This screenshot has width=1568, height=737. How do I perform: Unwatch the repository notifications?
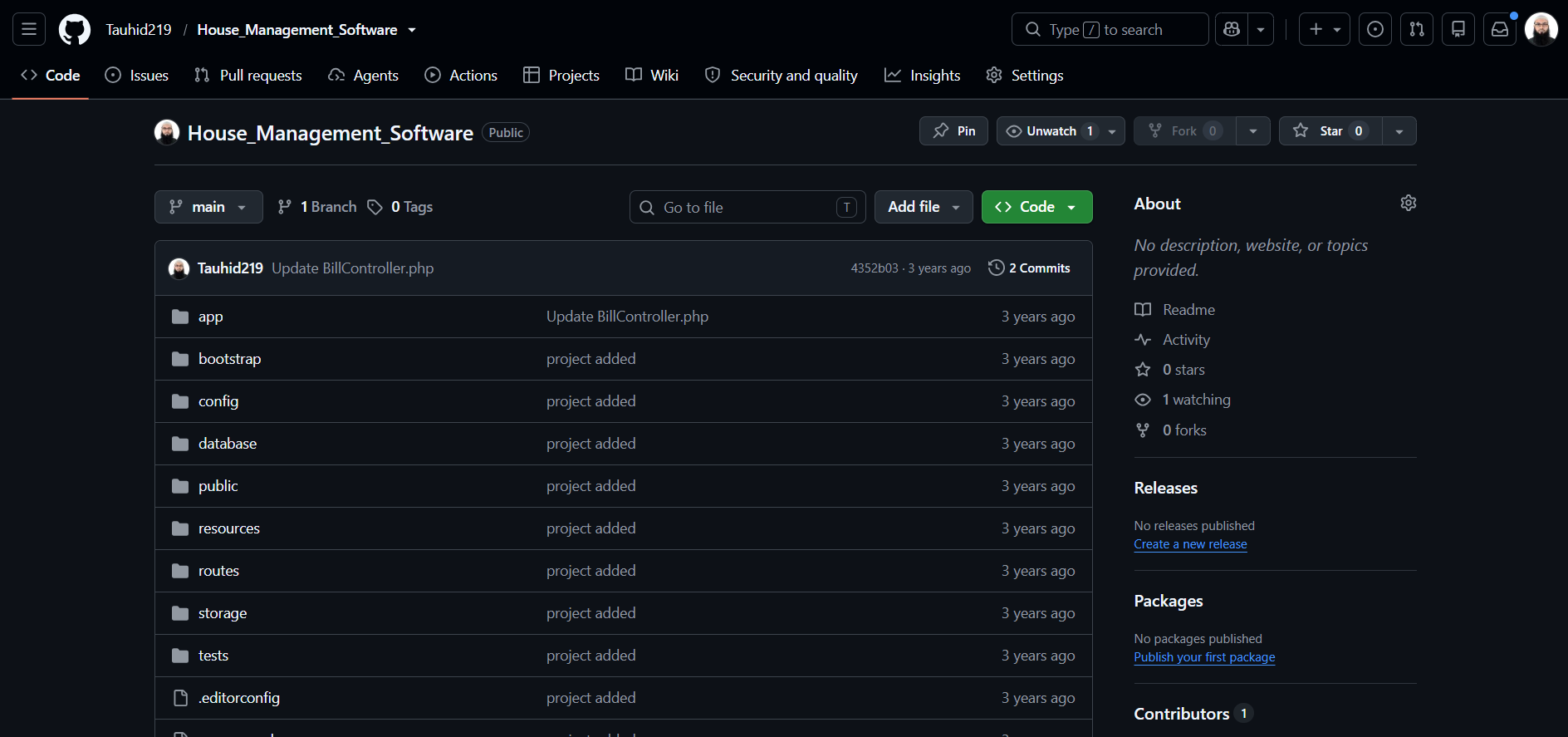1061,131
